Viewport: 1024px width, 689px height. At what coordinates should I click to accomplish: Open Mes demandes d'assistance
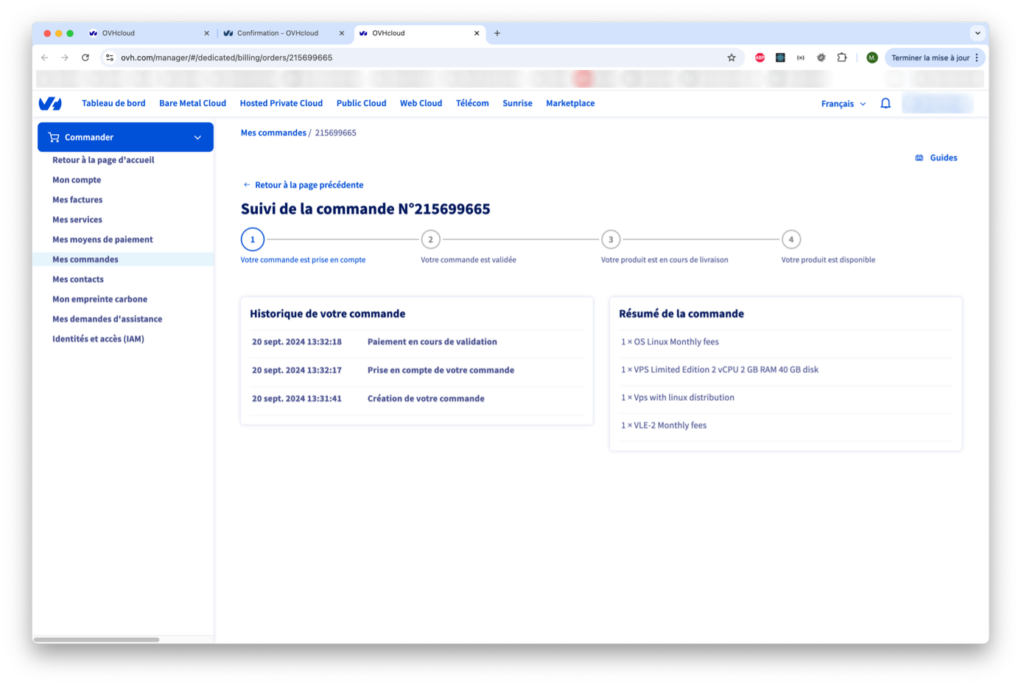point(107,319)
